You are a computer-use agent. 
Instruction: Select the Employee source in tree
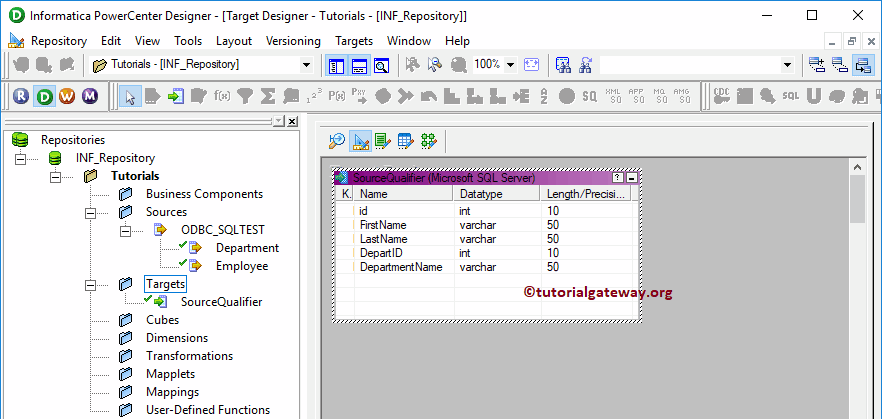[241, 266]
